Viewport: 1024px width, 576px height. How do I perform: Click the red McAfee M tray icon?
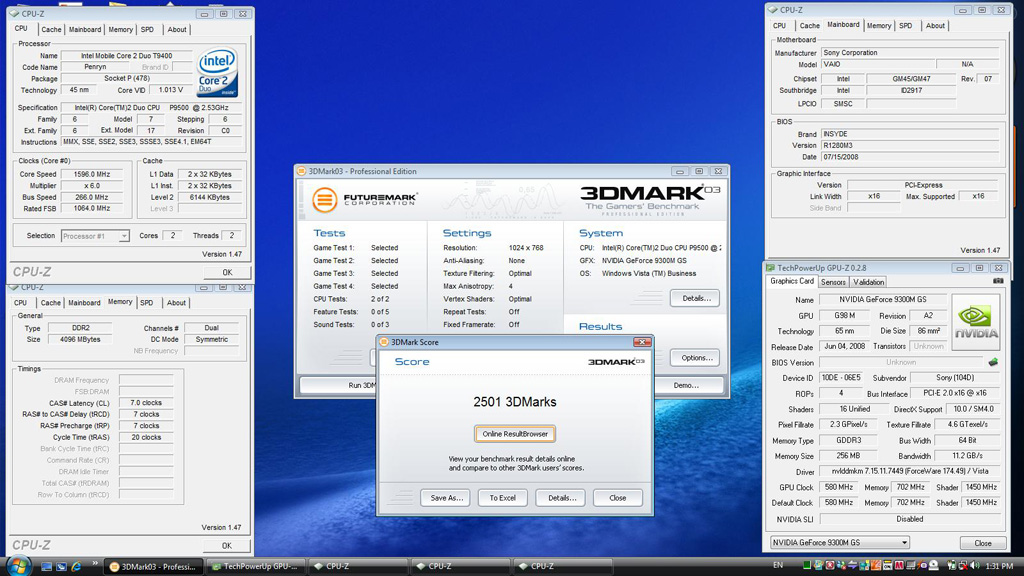[899, 566]
